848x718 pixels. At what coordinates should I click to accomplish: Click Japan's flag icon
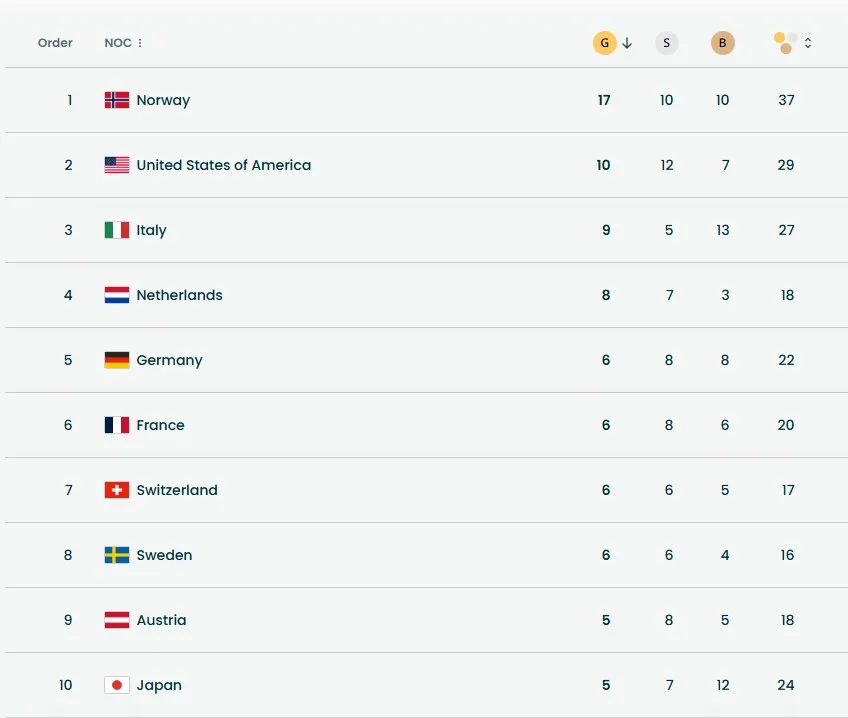coord(117,685)
